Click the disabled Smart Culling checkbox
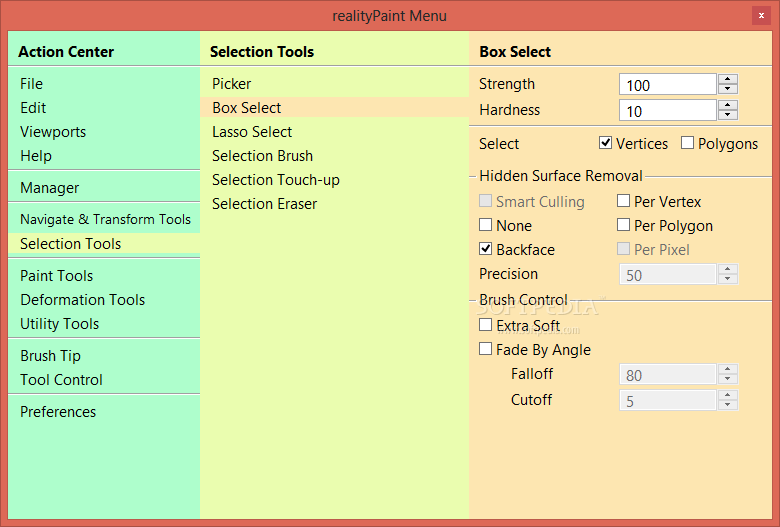This screenshot has height=527, width=780. pyautogui.click(x=486, y=201)
